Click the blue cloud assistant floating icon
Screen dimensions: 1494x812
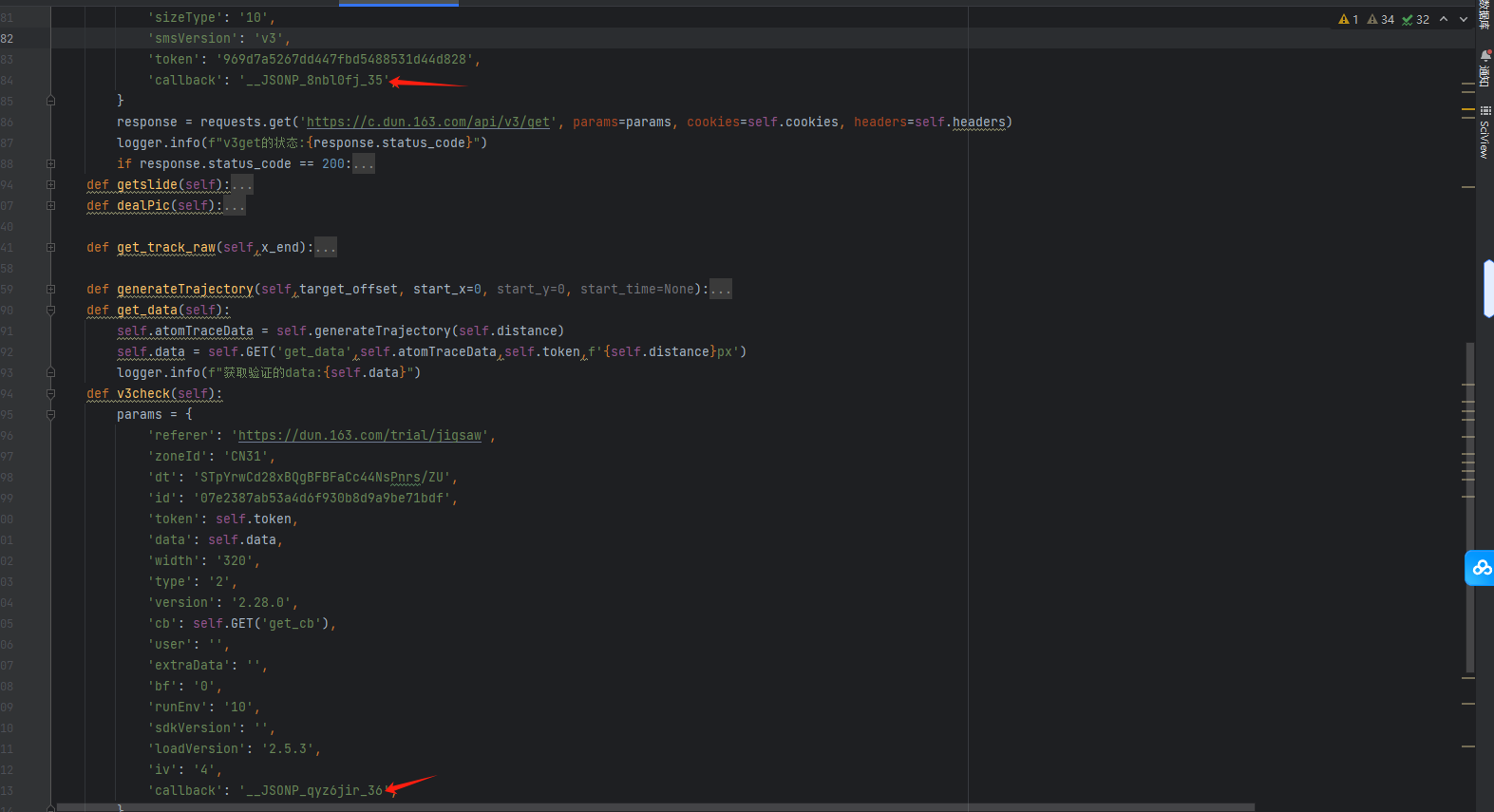click(1481, 568)
